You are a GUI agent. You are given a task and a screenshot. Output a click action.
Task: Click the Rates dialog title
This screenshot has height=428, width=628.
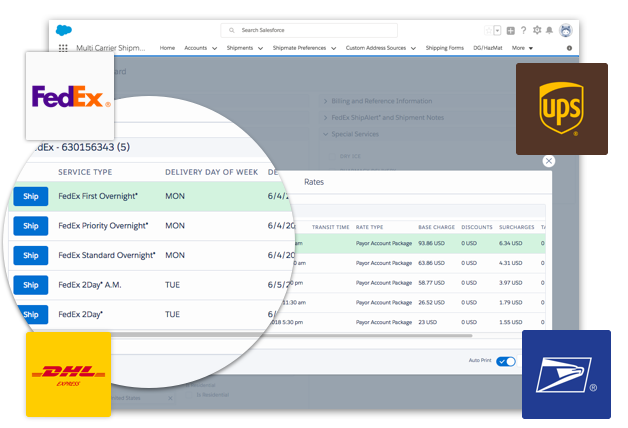(314, 182)
